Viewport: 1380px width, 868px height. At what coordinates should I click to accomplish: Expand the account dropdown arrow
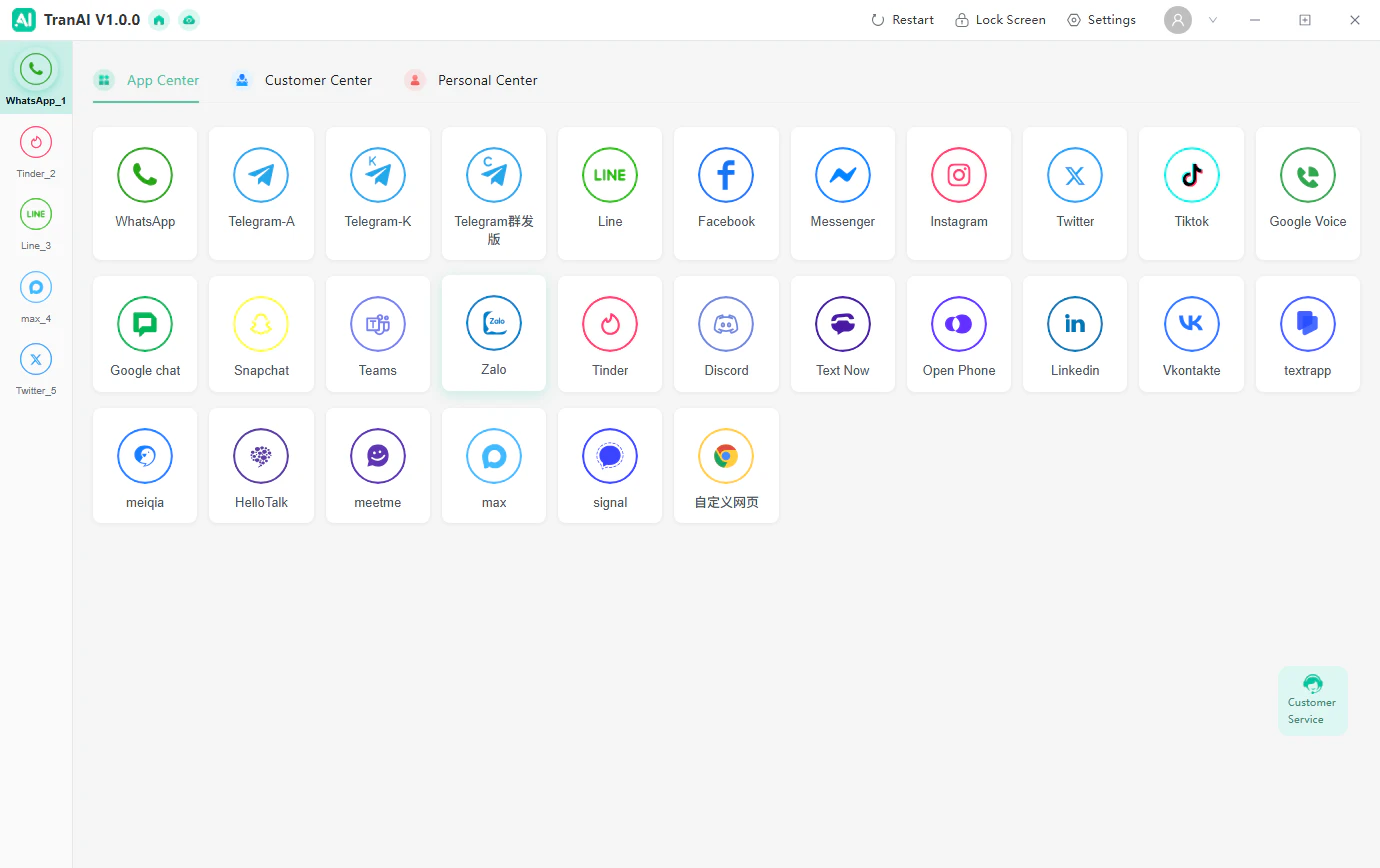[1213, 20]
